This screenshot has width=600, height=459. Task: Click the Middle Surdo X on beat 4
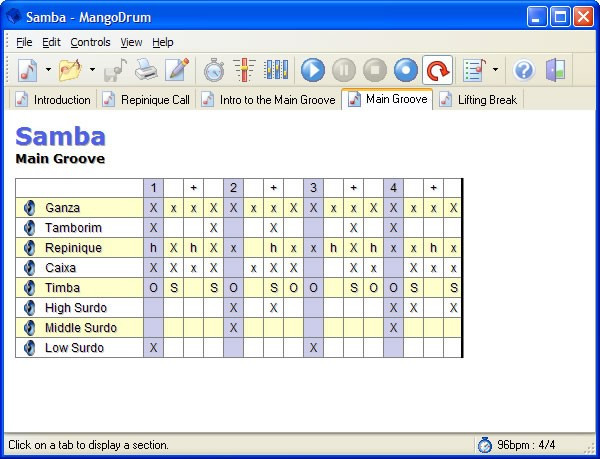[393, 328]
